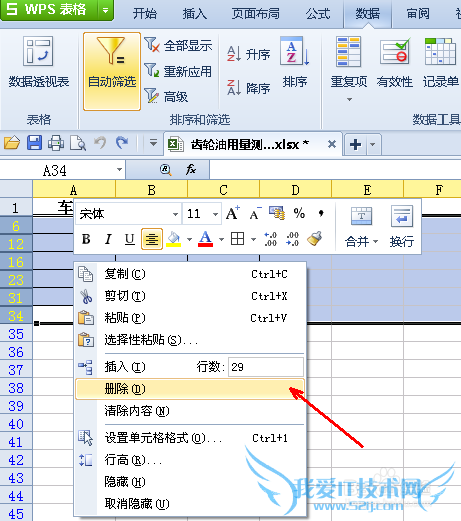
Task: Switch to the 公式 ribbon tab
Action: (318, 13)
